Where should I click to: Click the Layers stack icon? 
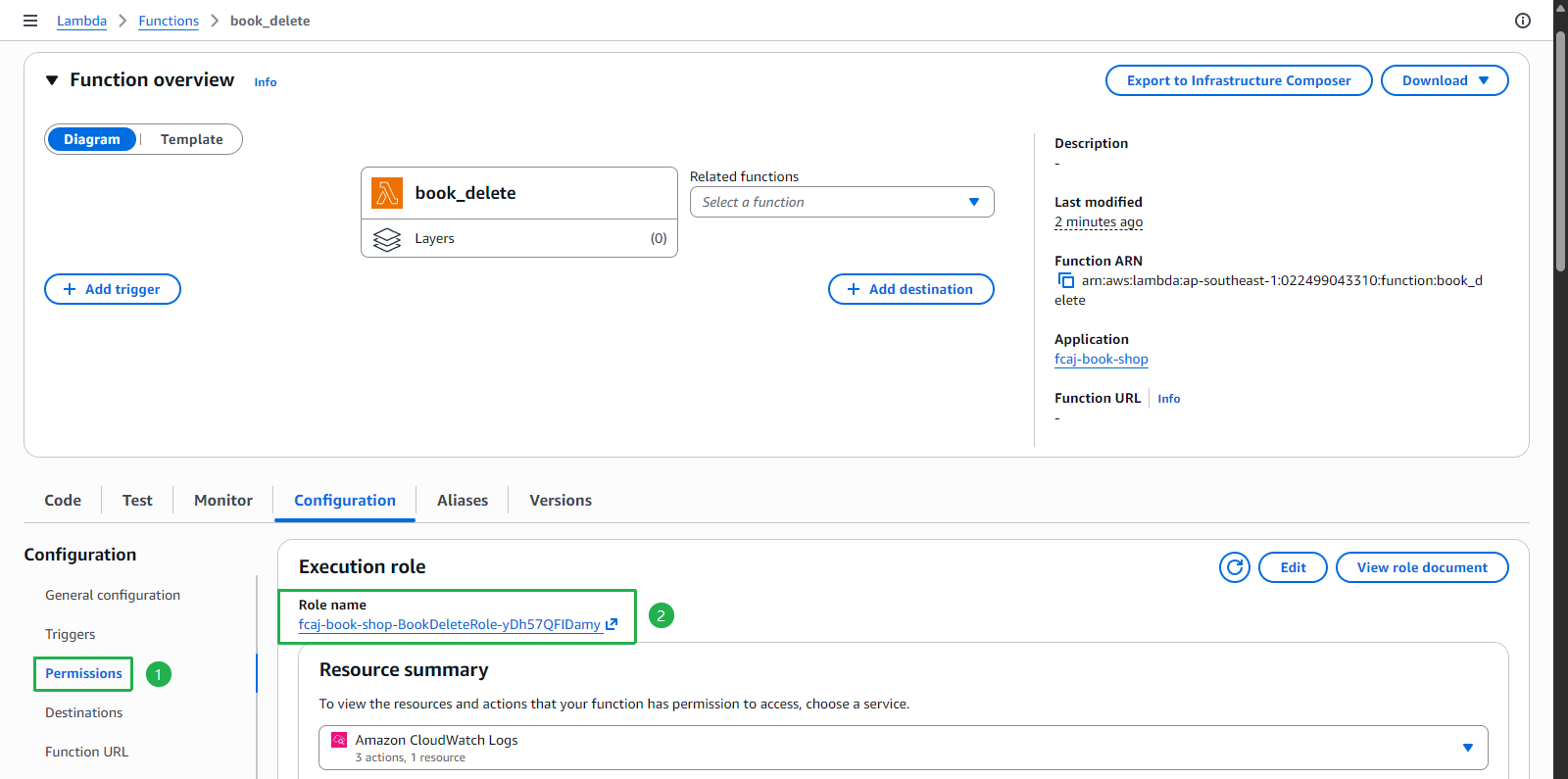[387, 238]
